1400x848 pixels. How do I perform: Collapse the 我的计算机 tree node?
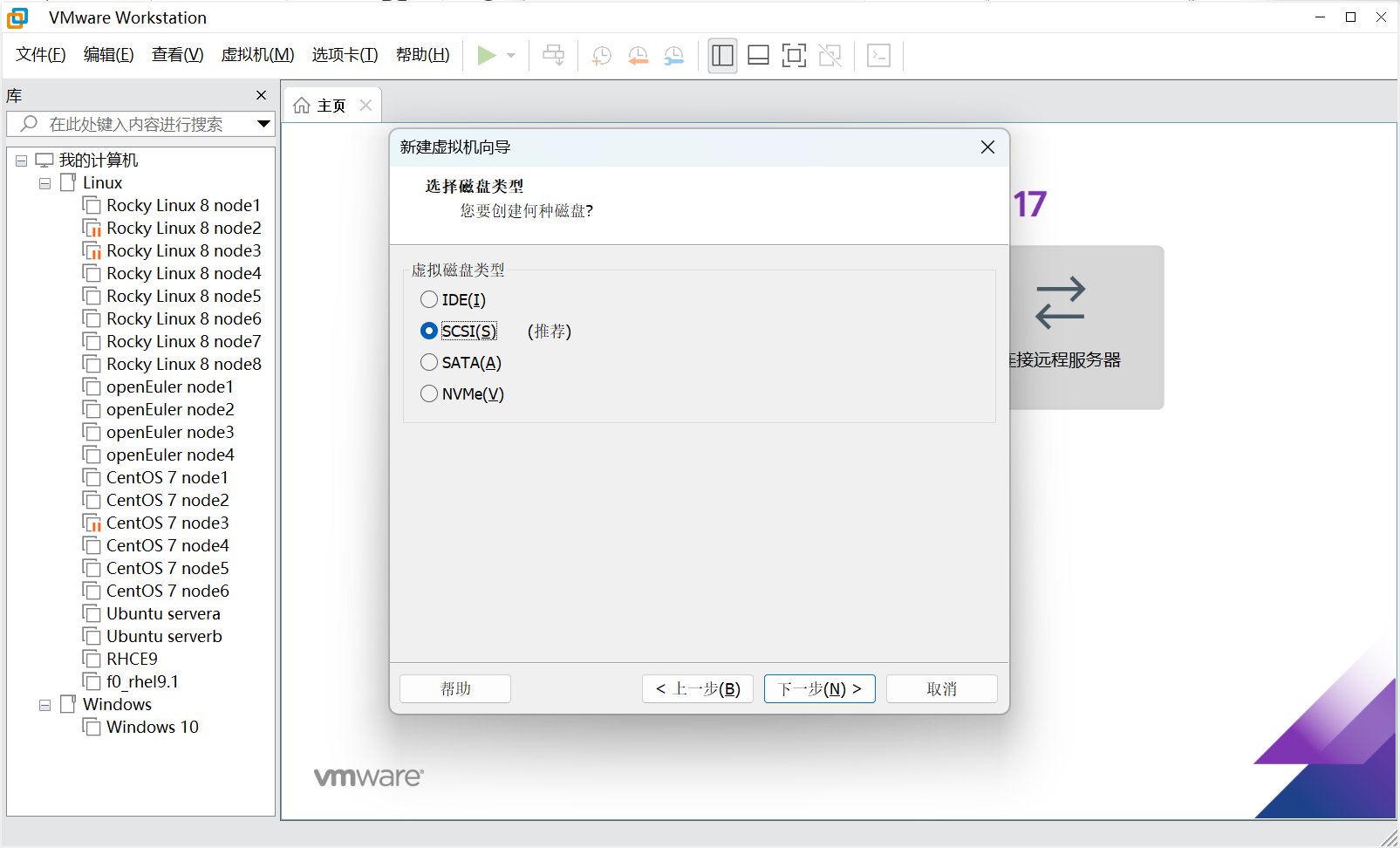pos(21,161)
